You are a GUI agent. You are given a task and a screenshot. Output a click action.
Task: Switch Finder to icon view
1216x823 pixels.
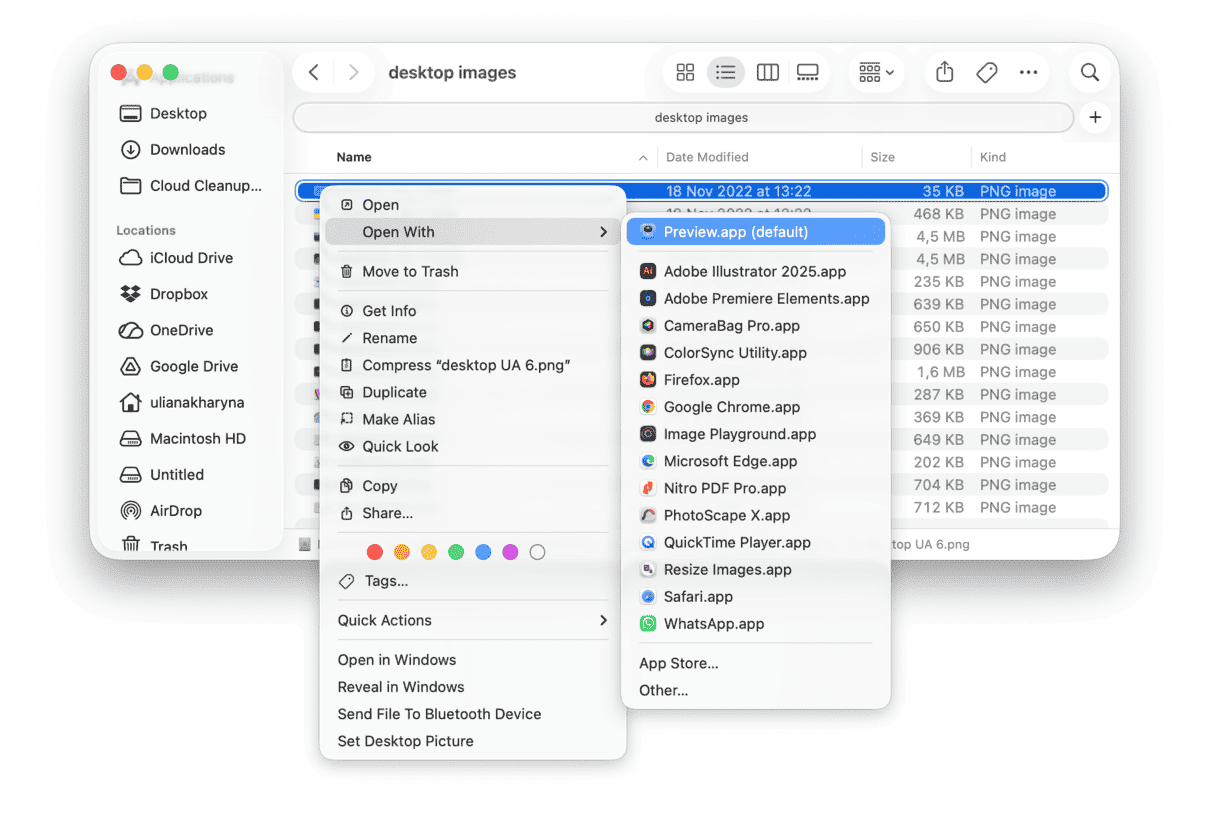tap(685, 72)
